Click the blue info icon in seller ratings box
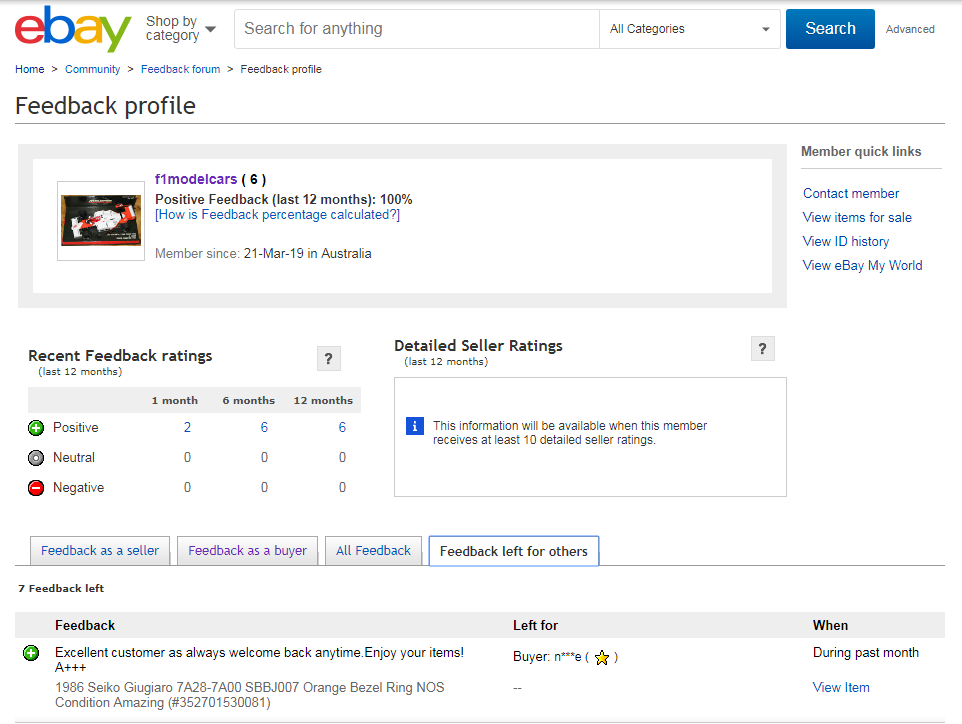Image resolution: width=962 pixels, height=724 pixels. click(x=415, y=426)
